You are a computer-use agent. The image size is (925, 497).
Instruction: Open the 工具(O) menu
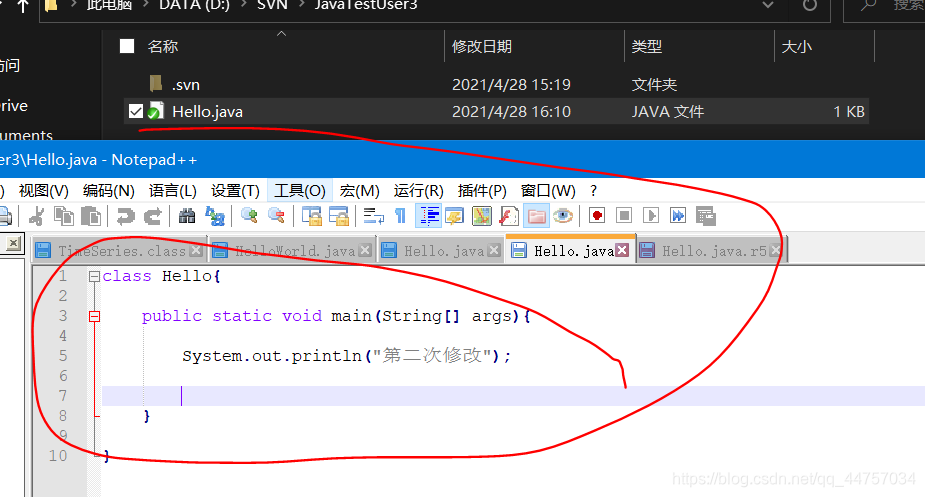pos(300,191)
